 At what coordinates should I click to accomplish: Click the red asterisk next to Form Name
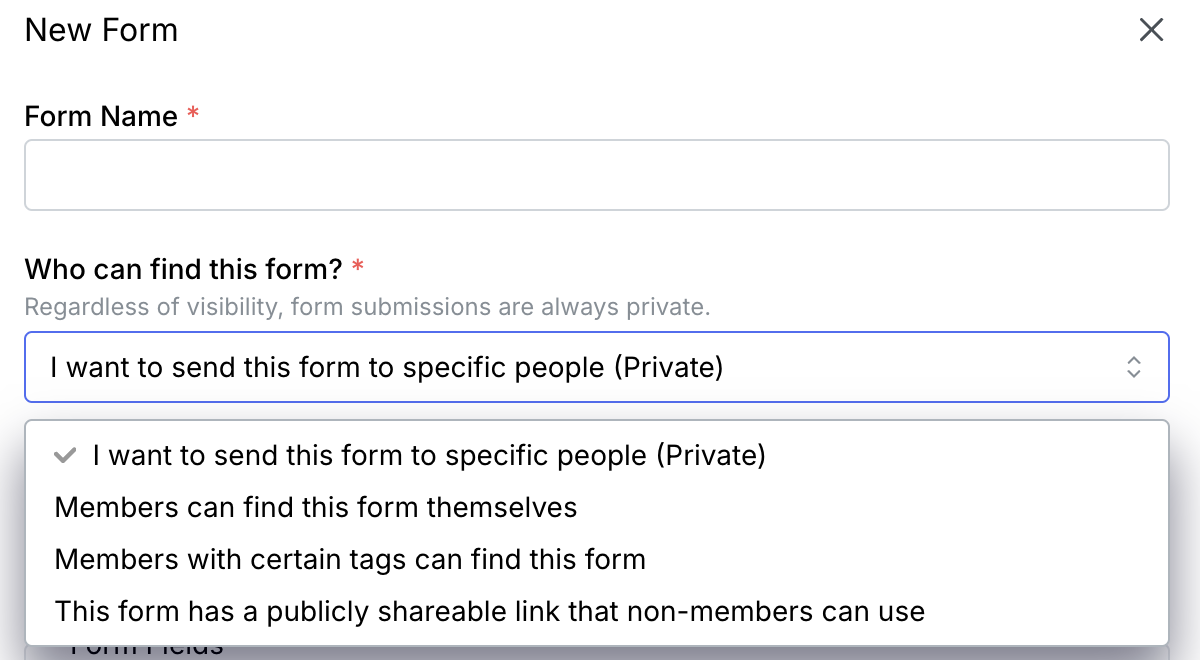click(193, 112)
